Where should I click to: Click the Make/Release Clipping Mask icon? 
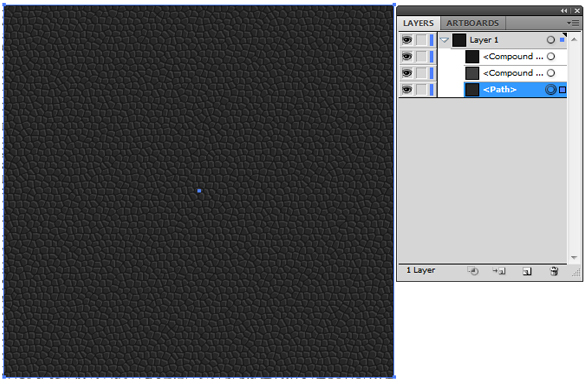[x=473, y=271]
